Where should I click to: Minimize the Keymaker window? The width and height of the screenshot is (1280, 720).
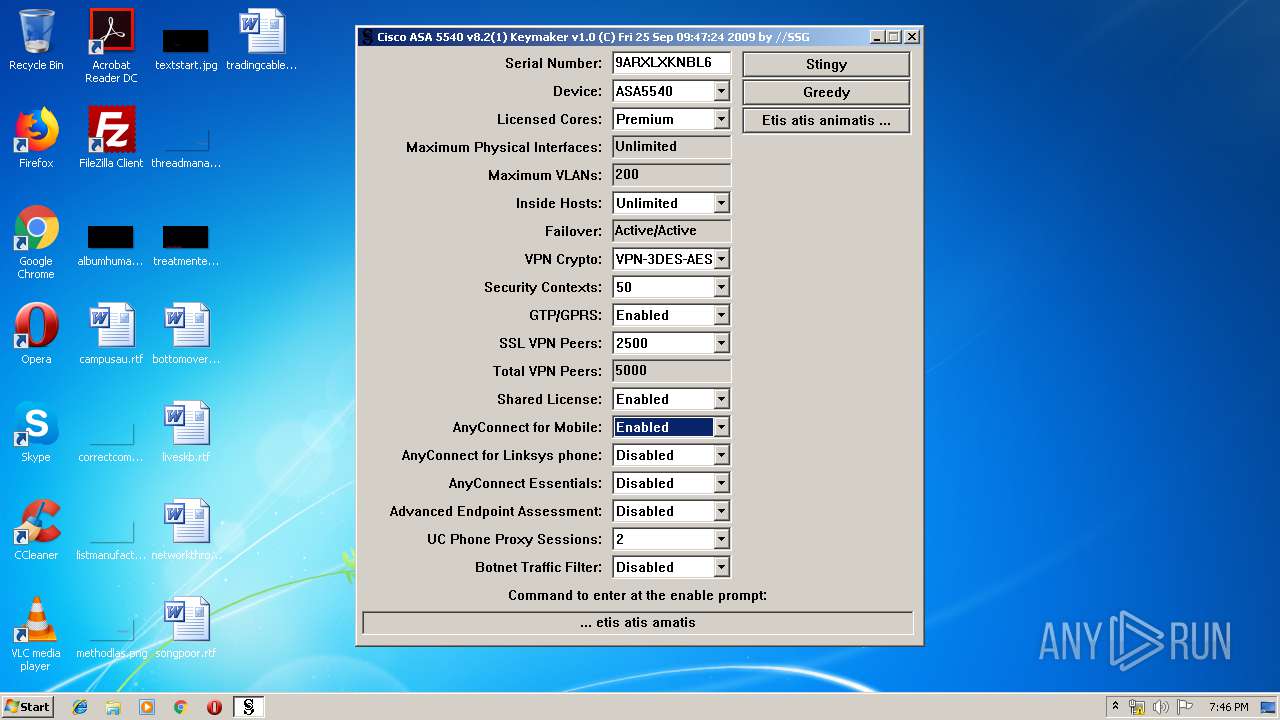[877, 37]
